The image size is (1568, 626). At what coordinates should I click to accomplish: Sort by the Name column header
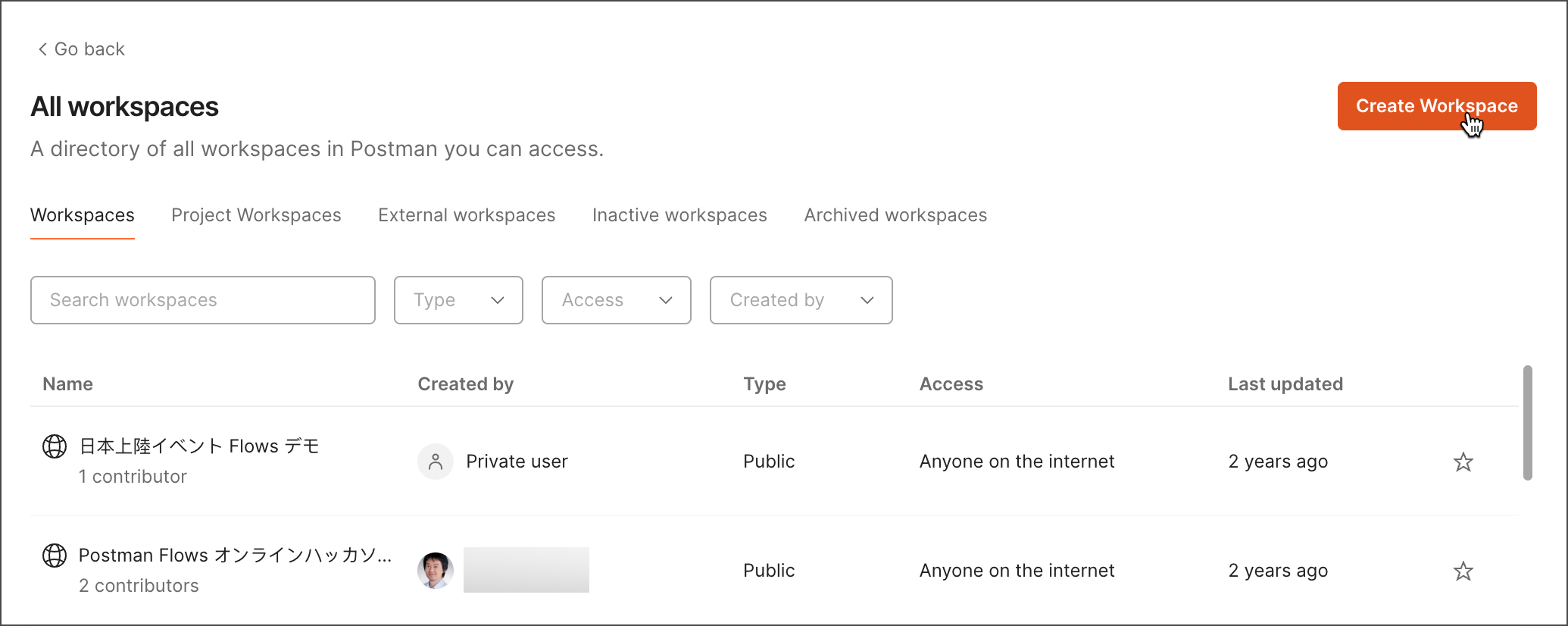68,384
